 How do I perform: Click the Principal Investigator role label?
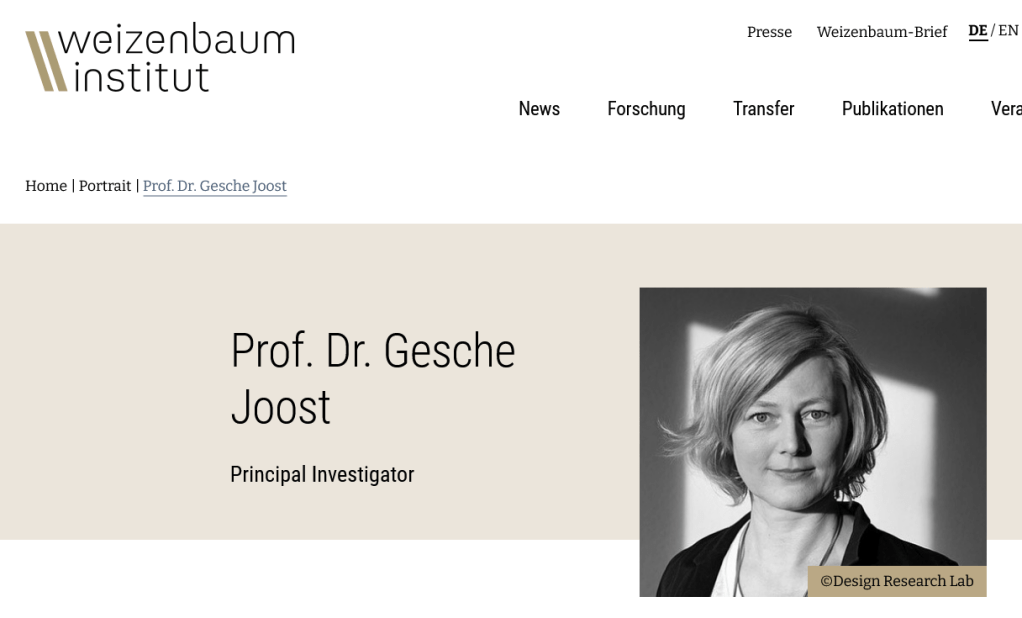point(322,475)
